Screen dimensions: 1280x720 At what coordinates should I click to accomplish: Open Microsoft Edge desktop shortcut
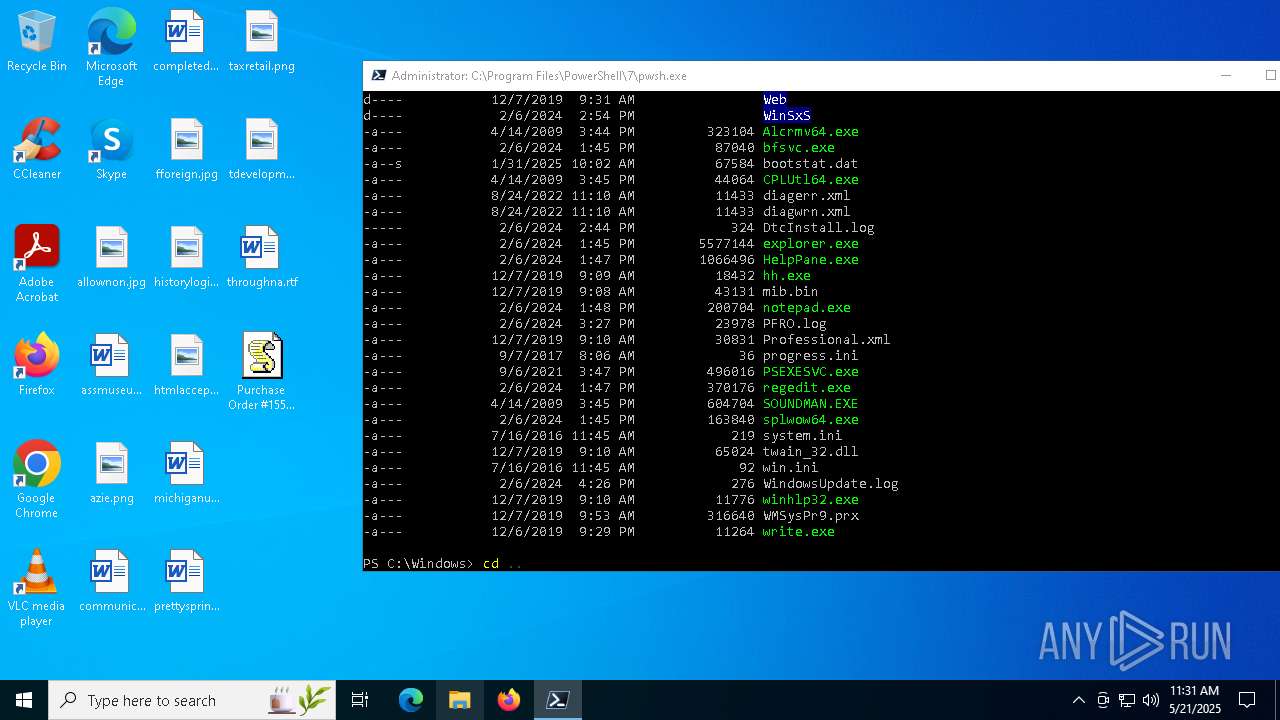coord(111,48)
